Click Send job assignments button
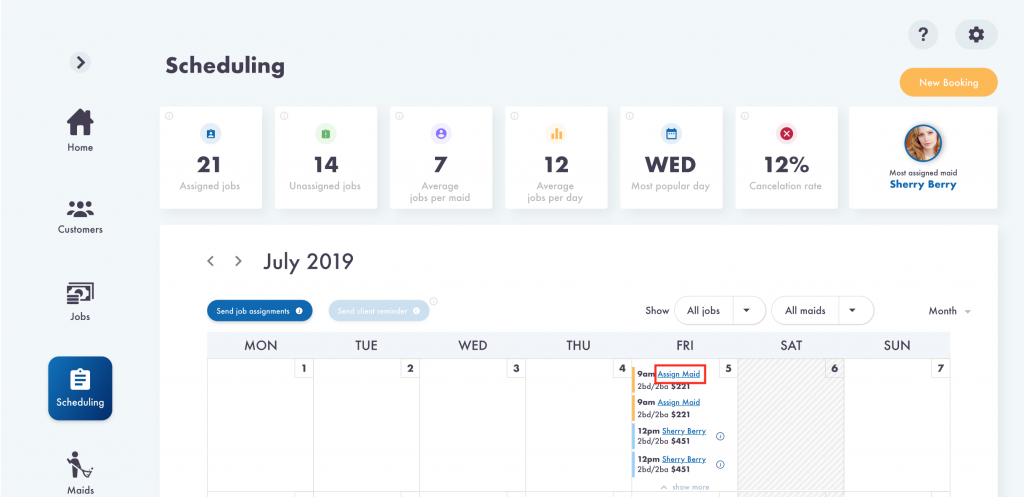1024x497 pixels. click(x=260, y=311)
